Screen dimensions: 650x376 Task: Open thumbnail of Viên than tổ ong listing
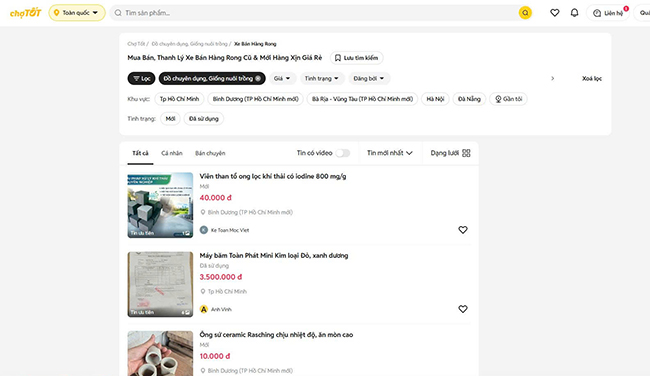pyautogui.click(x=160, y=205)
